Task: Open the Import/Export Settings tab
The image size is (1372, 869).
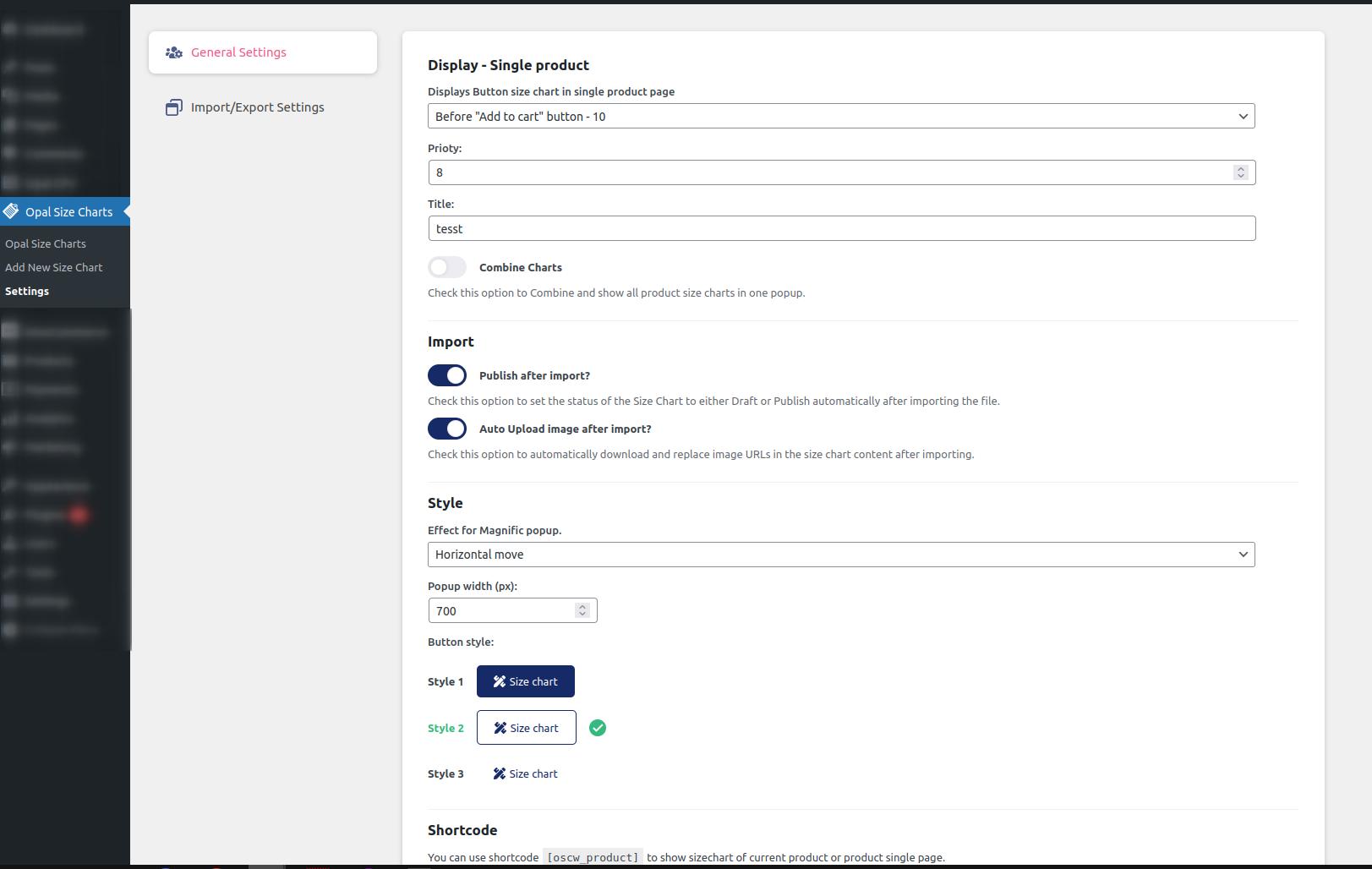Action: (x=263, y=107)
